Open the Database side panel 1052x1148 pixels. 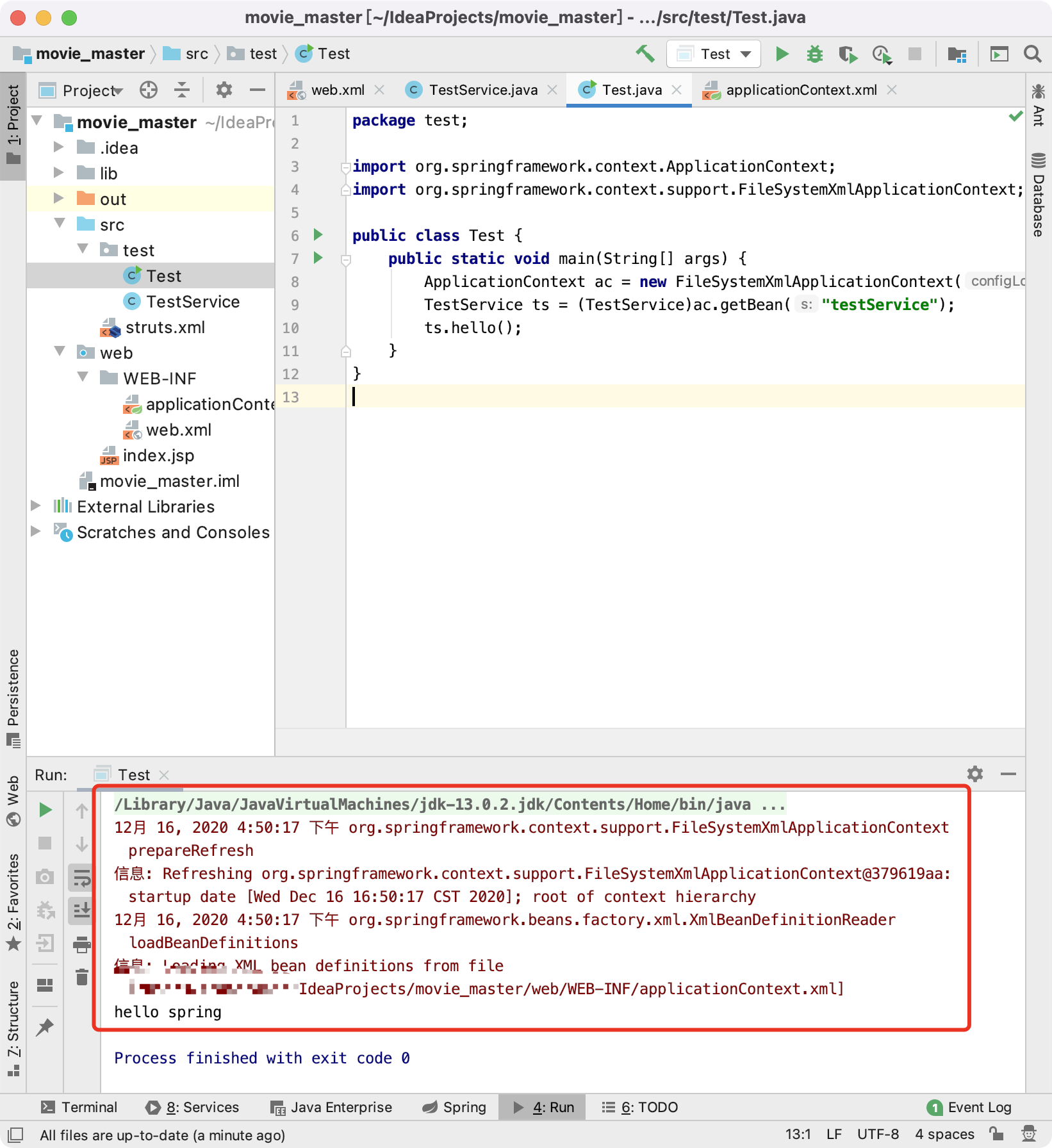pos(1039,194)
